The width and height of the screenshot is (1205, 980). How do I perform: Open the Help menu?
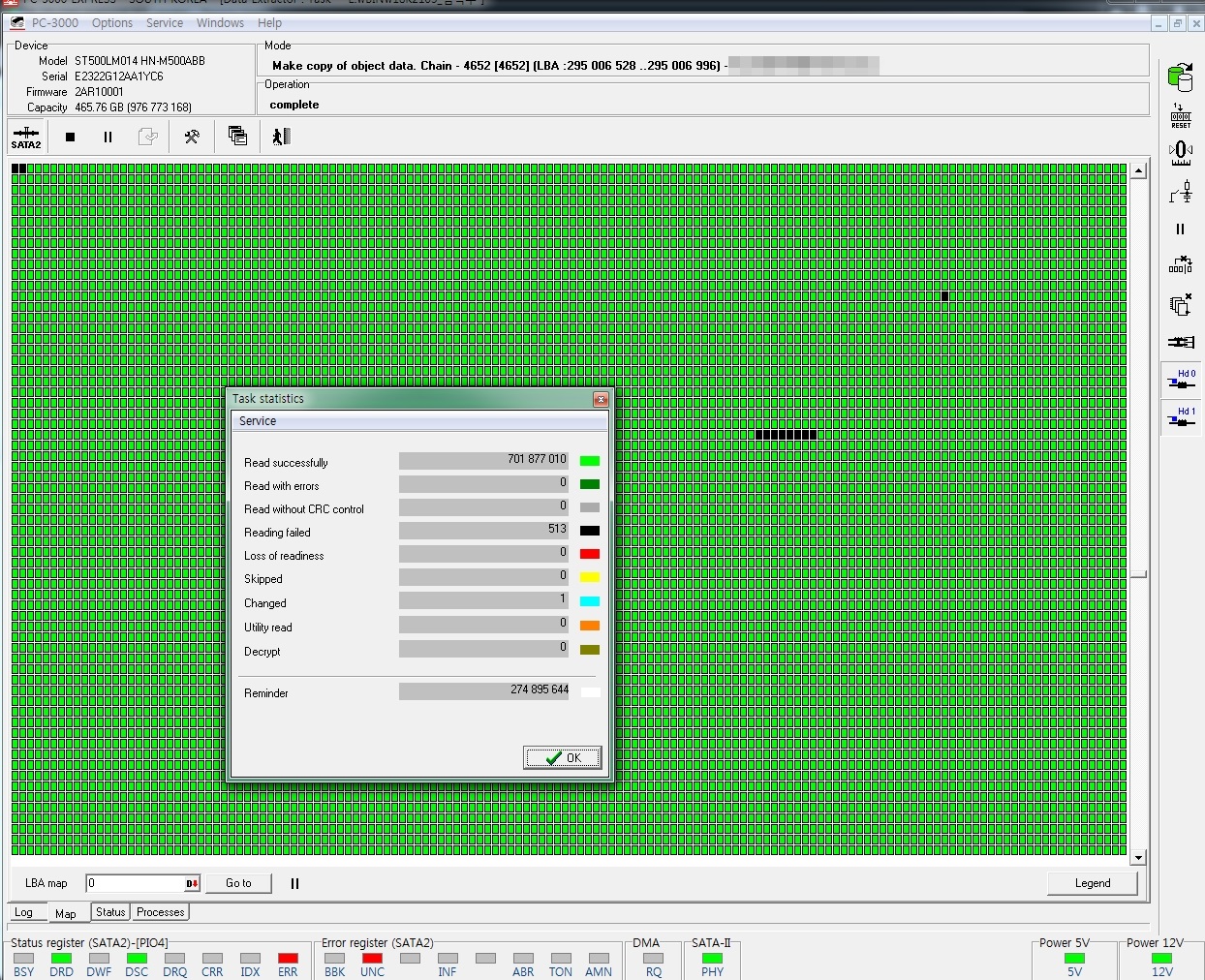270,22
